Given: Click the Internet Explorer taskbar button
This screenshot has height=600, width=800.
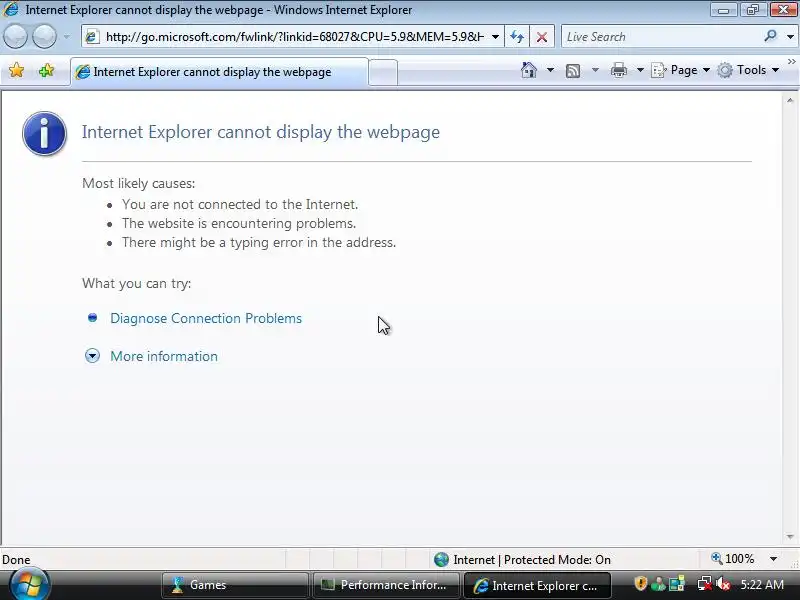Looking at the screenshot, I should point(537,585).
